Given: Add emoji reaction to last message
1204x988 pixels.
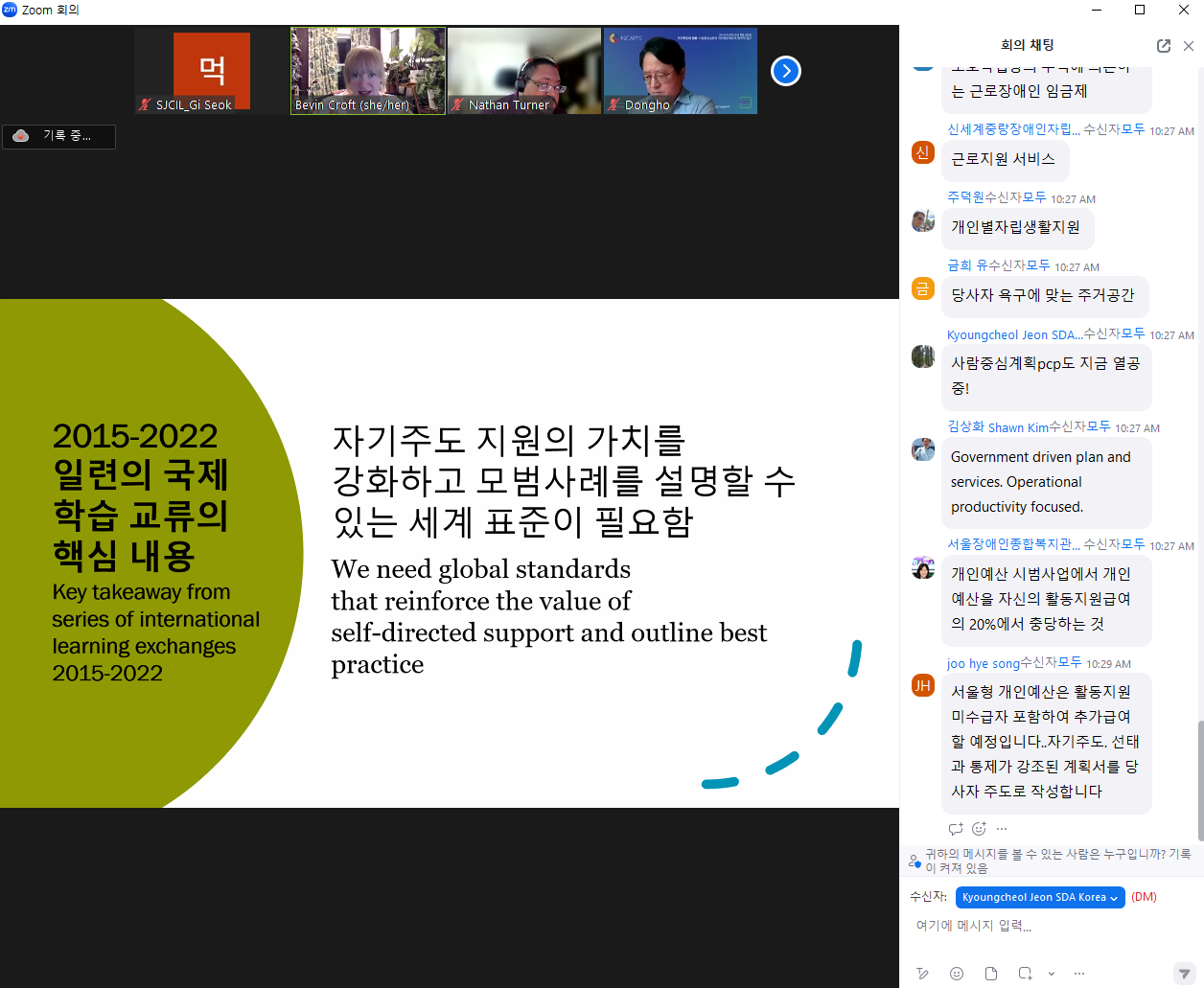Looking at the screenshot, I should 979,829.
